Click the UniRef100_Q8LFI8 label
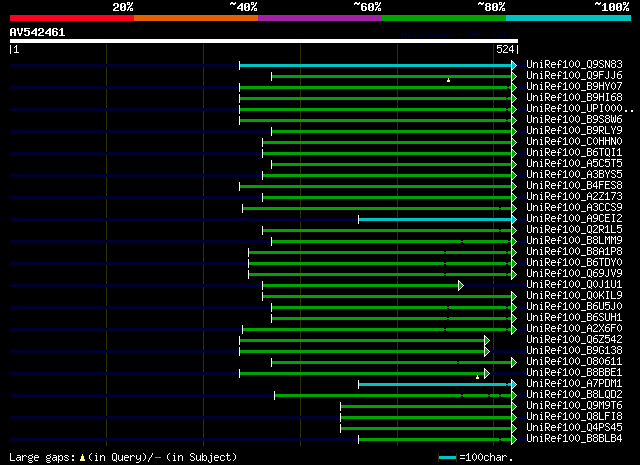Image resolution: width=640 pixels, height=465 pixels. (x=574, y=417)
